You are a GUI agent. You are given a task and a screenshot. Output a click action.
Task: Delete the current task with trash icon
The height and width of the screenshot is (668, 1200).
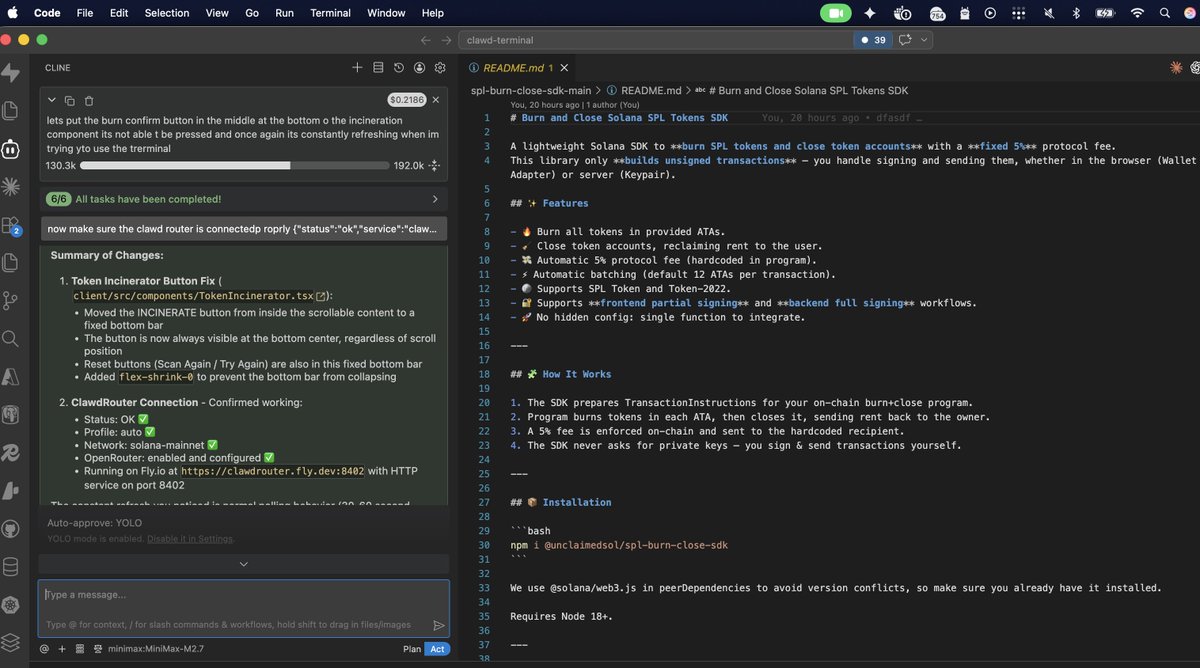click(x=89, y=101)
